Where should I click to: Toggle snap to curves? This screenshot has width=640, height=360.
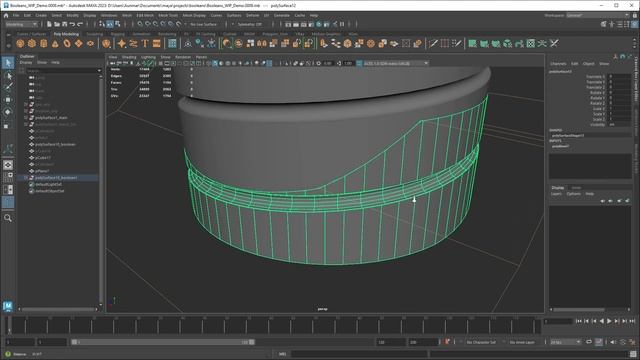point(148,24)
